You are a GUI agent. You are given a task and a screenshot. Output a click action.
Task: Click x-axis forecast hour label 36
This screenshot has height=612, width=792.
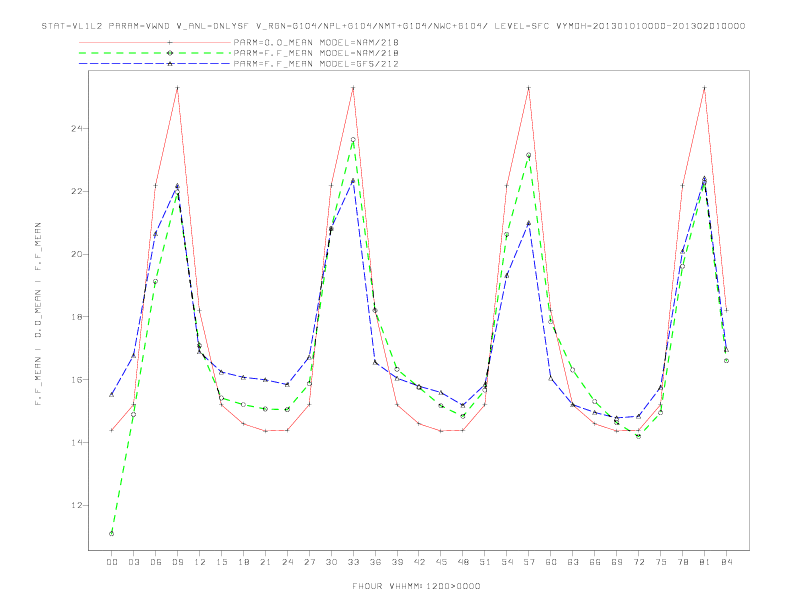click(375, 562)
